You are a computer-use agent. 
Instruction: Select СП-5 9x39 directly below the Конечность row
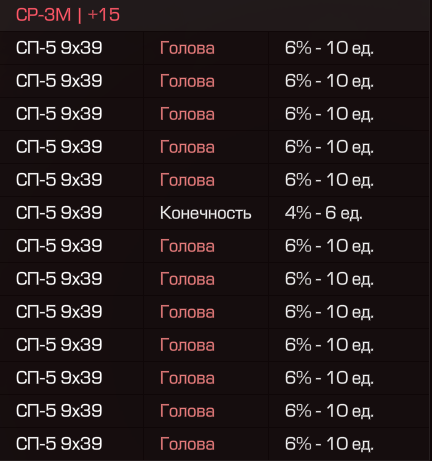tap(59, 246)
